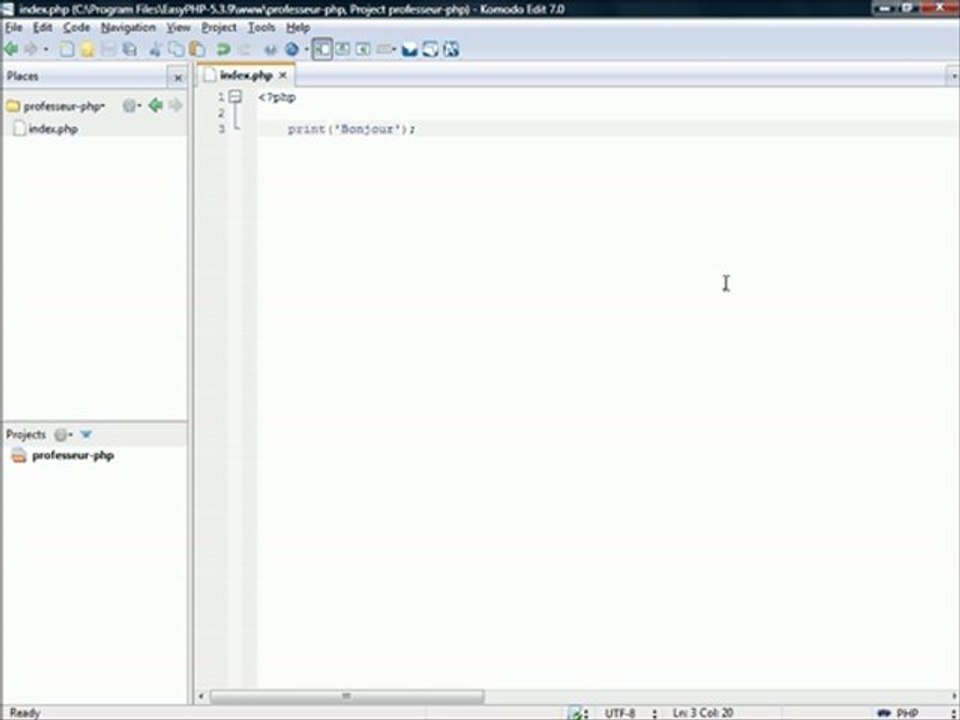
Task: Open the Project menu
Action: click(x=219, y=28)
